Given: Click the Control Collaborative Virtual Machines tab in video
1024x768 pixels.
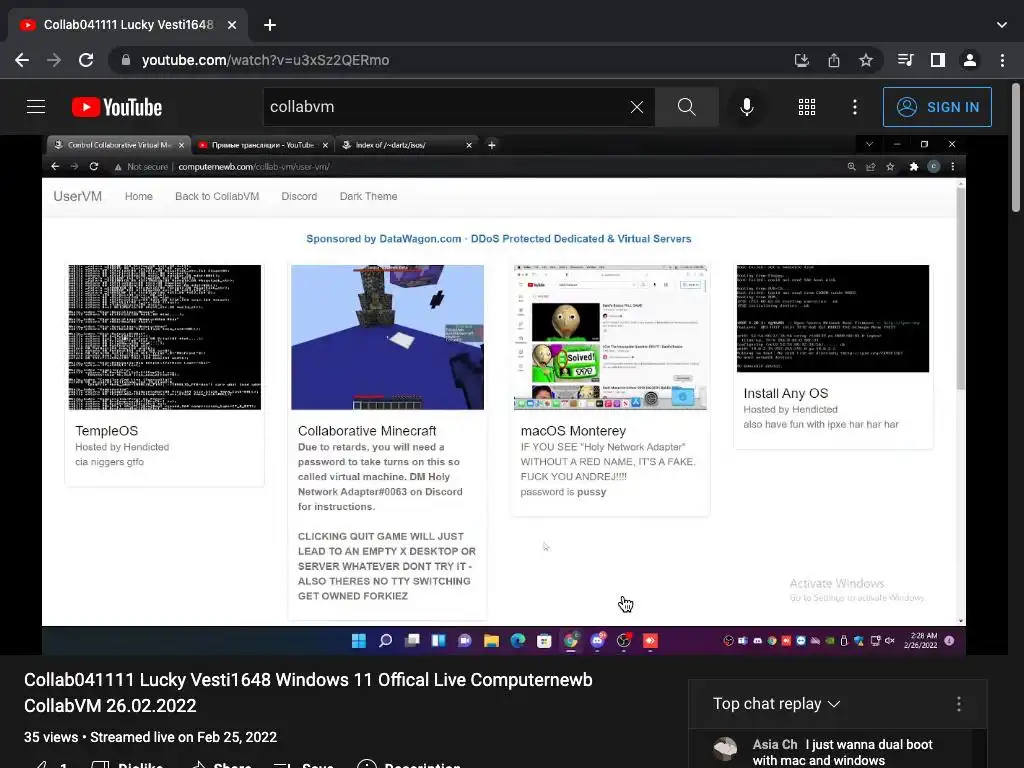Looking at the screenshot, I should [118, 145].
